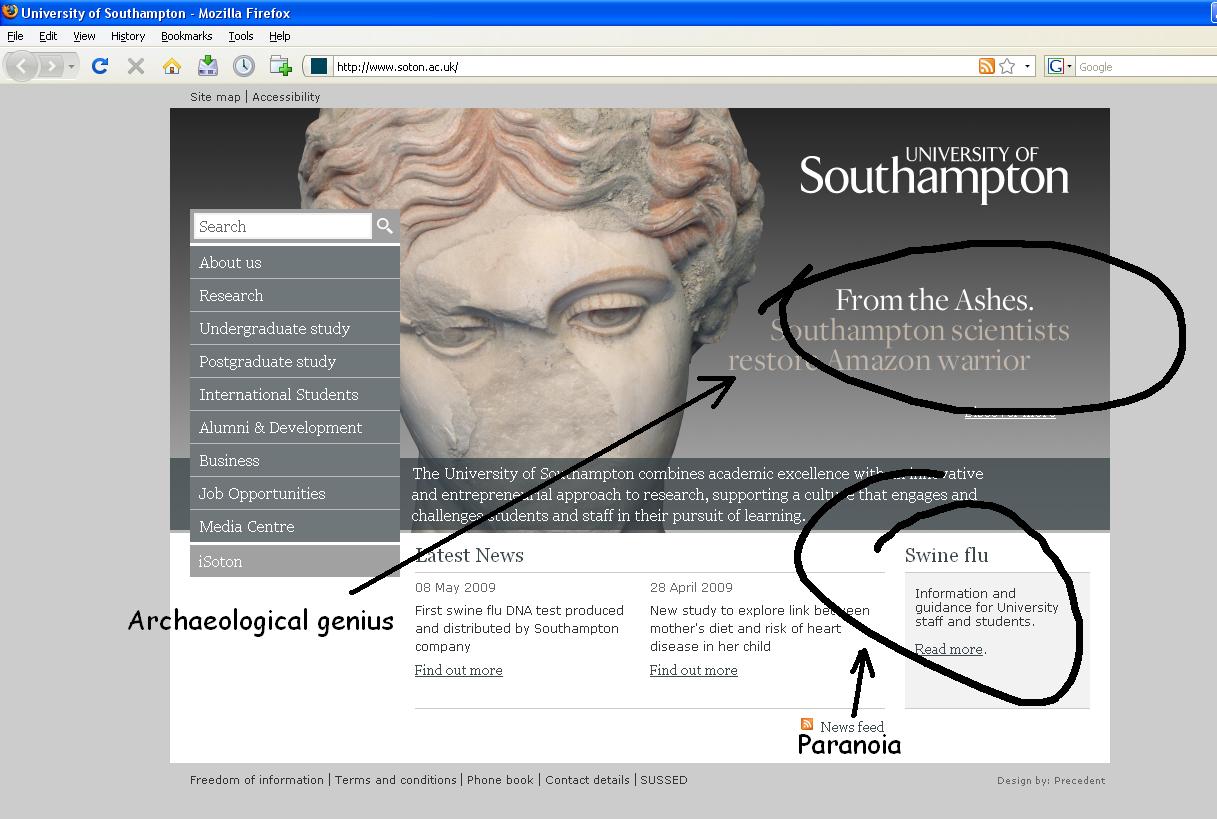The image size is (1217, 819).
Task: Open the Bookmarks menu
Action: (187, 36)
